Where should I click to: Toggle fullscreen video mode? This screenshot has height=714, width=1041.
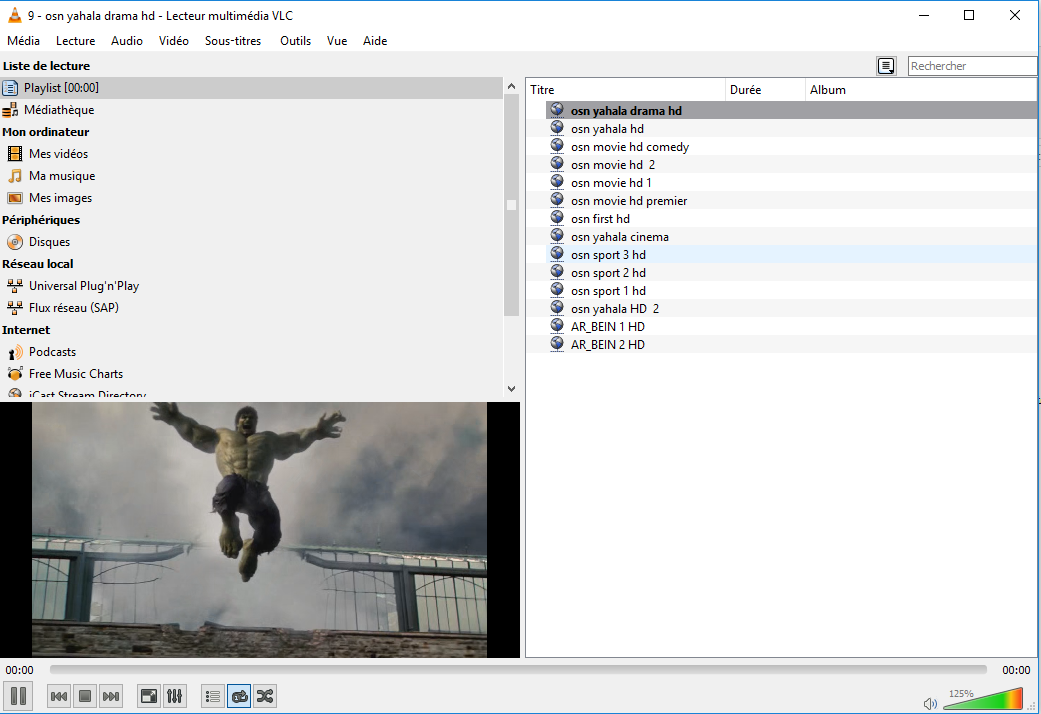(149, 696)
